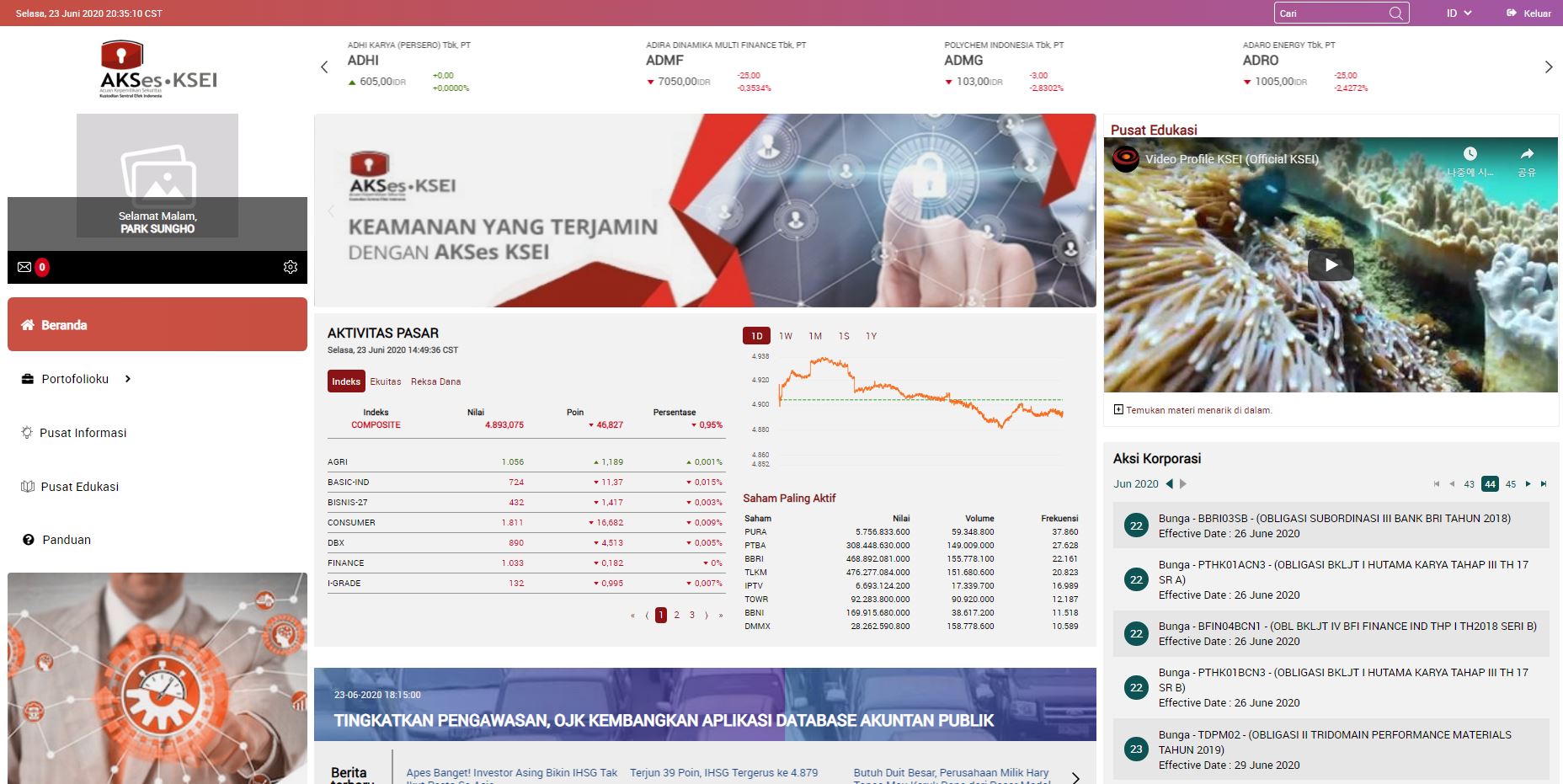The height and width of the screenshot is (784, 1563).
Task: Select Aksi Korporasi page 44
Action: coord(1490,483)
